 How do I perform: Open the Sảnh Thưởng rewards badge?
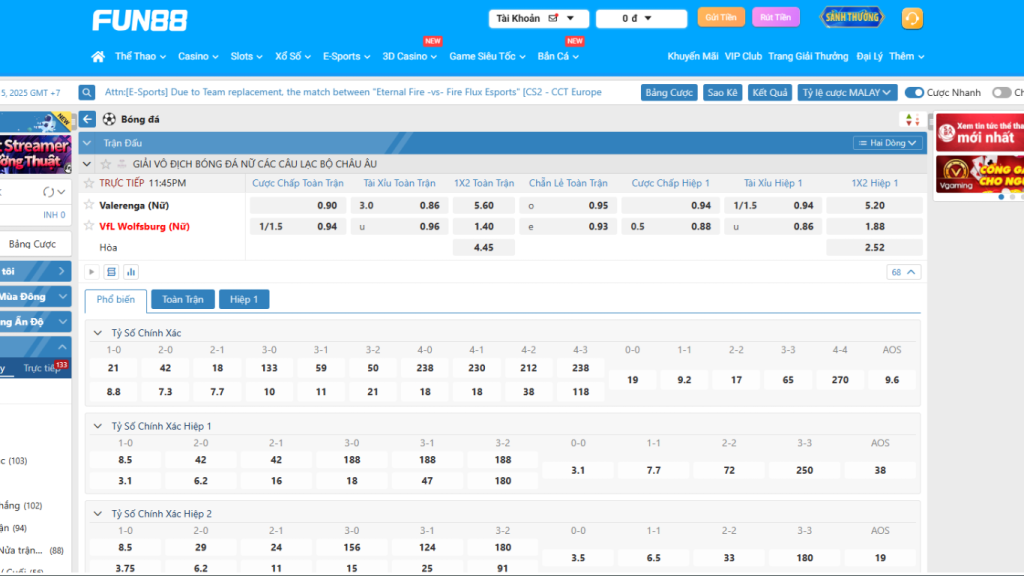[x=851, y=18]
